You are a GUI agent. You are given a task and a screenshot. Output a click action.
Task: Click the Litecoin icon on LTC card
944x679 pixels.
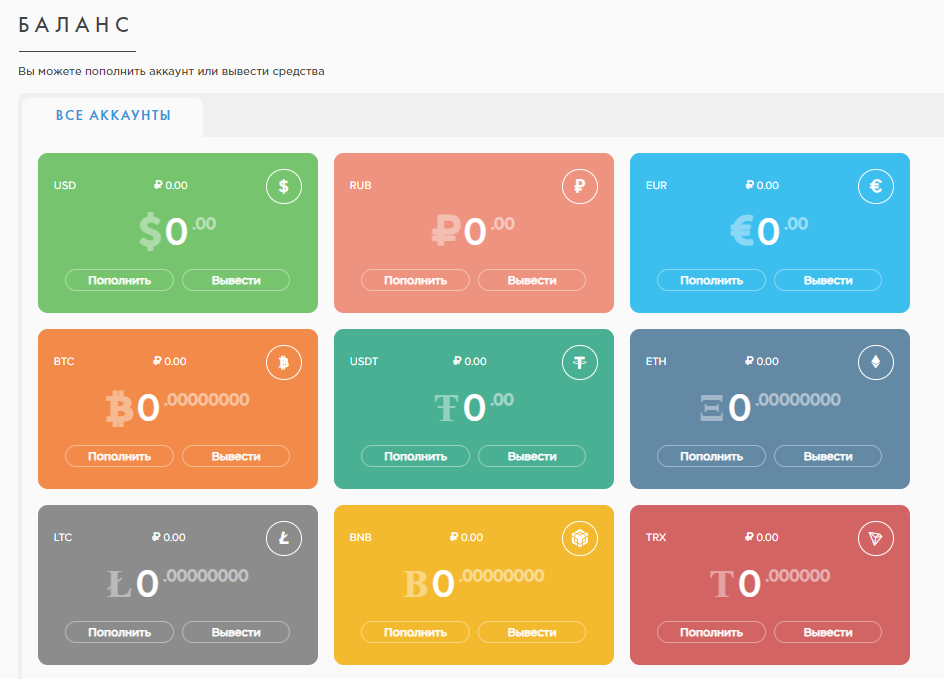284,538
